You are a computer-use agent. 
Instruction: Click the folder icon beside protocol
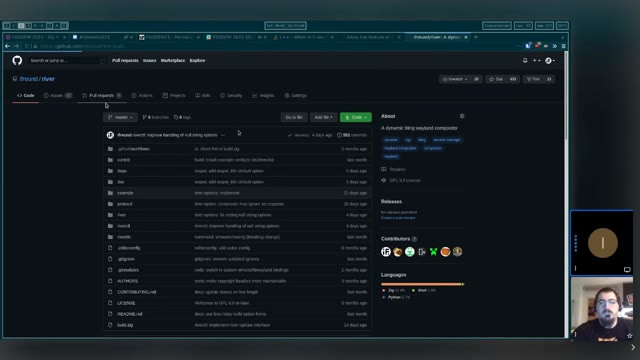point(110,204)
